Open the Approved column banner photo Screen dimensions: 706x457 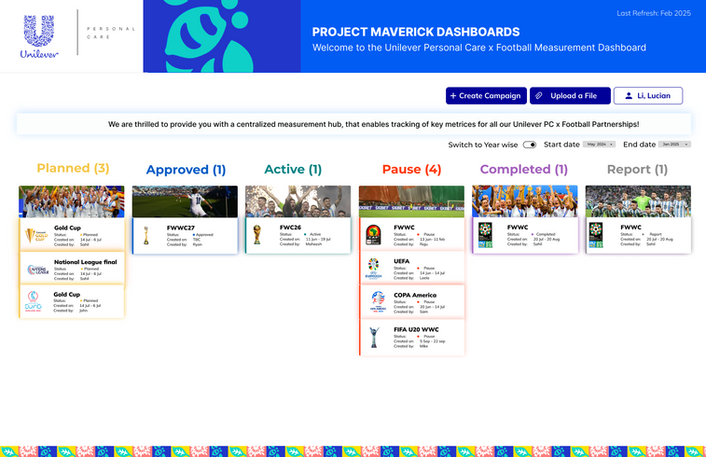click(x=185, y=202)
